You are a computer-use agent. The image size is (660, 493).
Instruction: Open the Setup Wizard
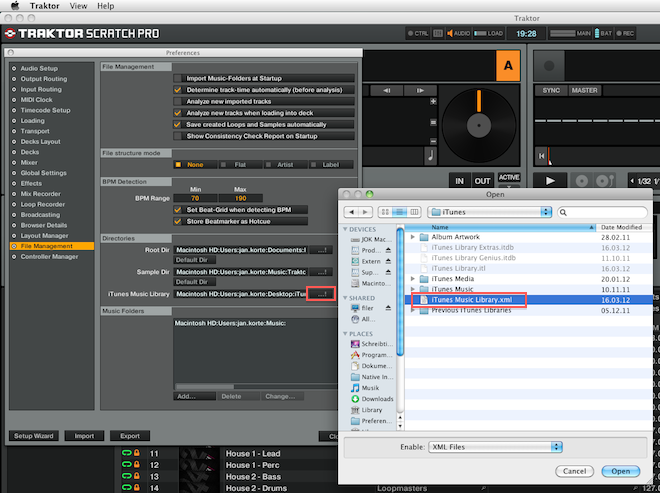34,436
